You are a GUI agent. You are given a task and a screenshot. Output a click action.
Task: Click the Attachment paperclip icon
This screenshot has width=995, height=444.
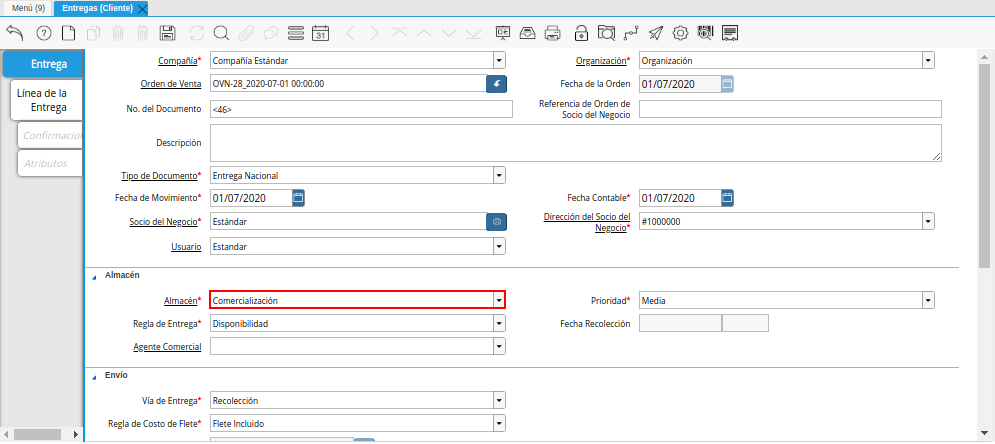pyautogui.click(x=246, y=33)
